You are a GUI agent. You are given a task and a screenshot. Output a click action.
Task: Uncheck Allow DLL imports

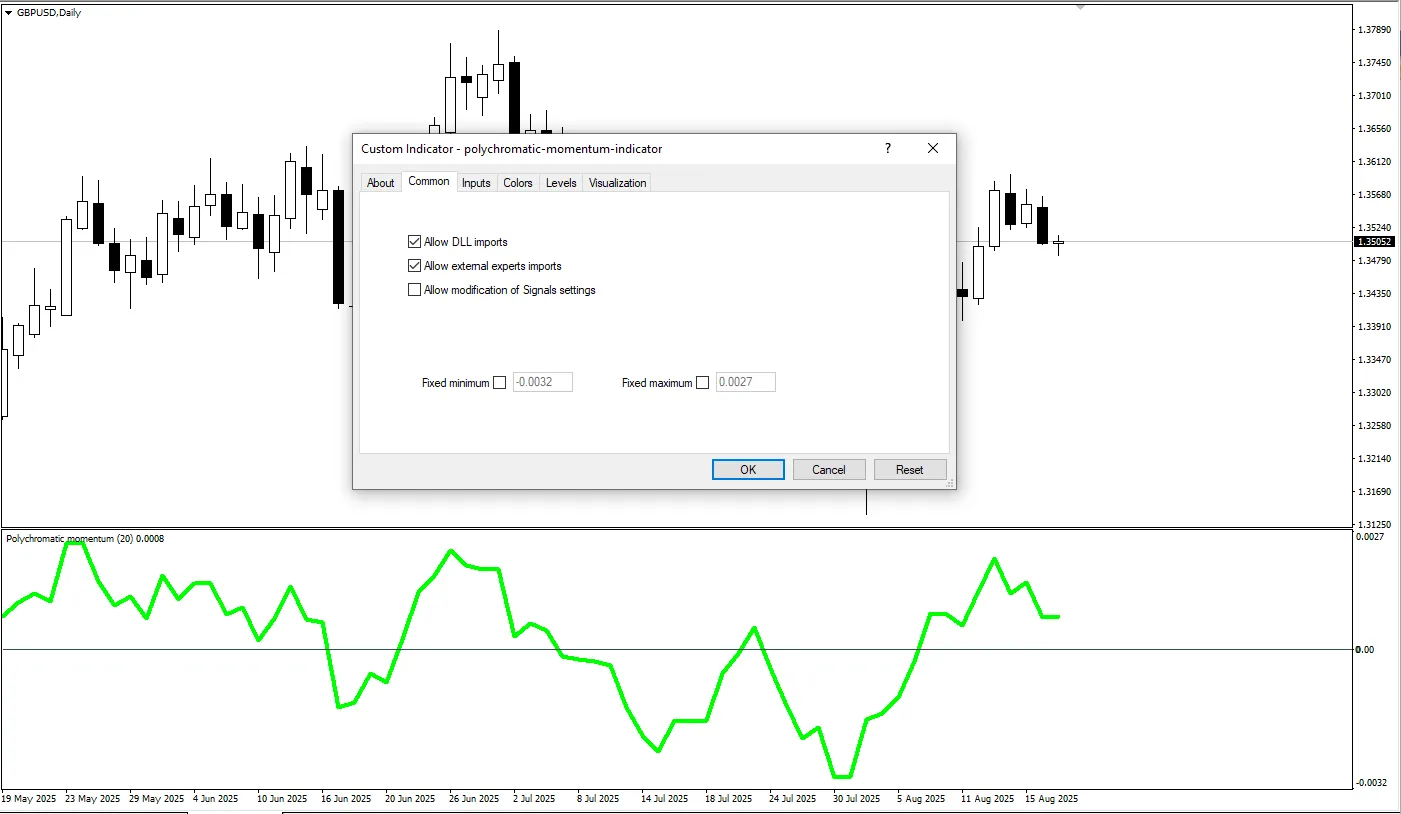(414, 241)
